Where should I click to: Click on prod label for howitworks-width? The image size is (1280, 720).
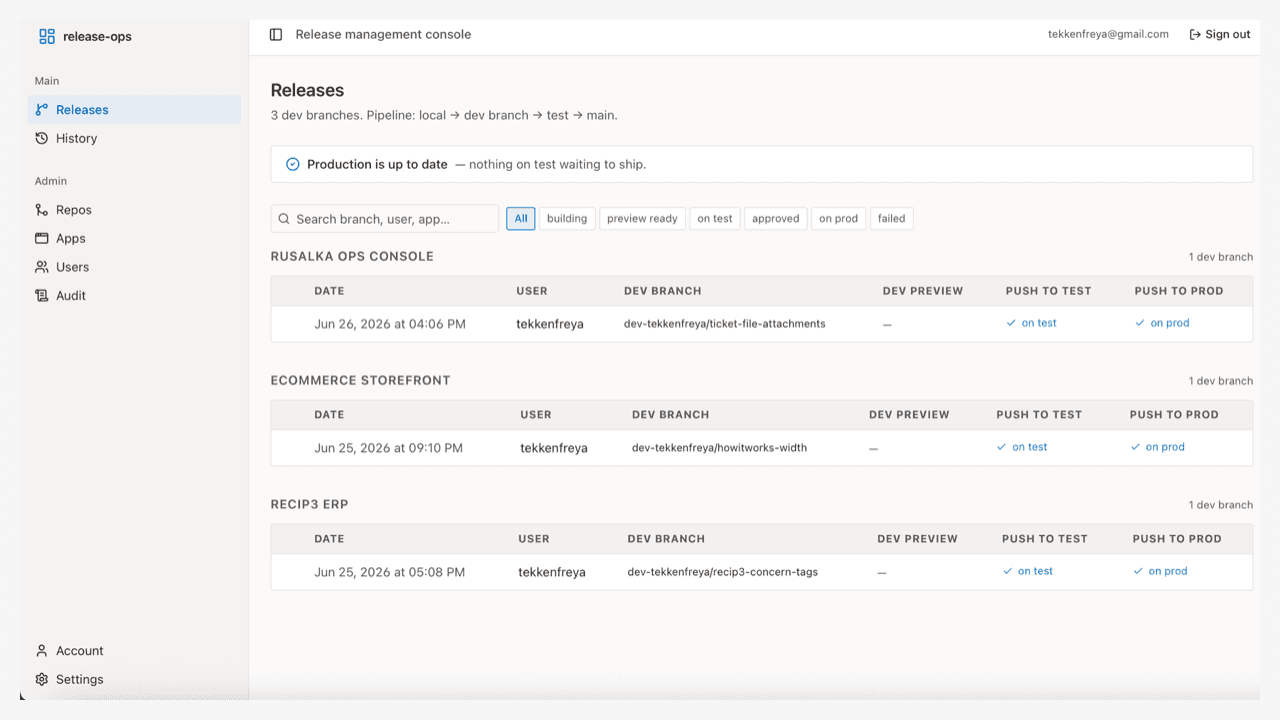[x=1165, y=447]
